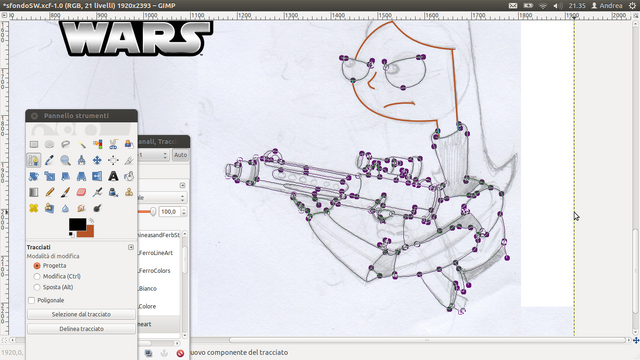Screen dimensions: 640x360
Task: Select the Paintbrush tool
Action: (65, 192)
